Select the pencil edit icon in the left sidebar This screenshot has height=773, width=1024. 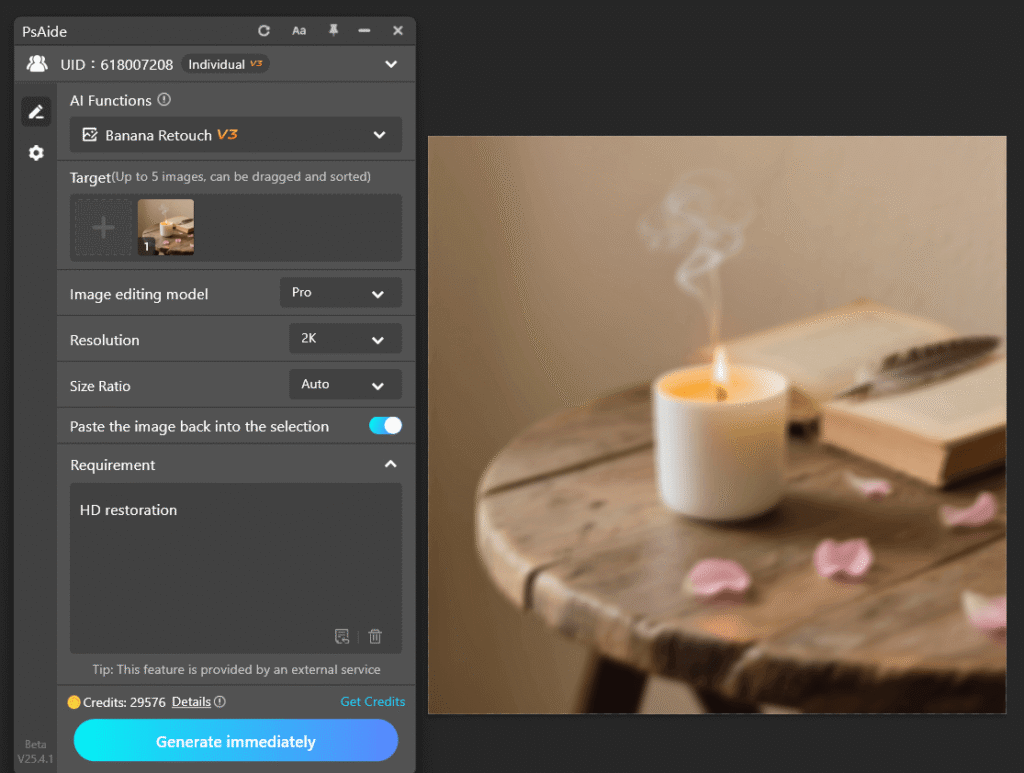pyautogui.click(x=36, y=111)
